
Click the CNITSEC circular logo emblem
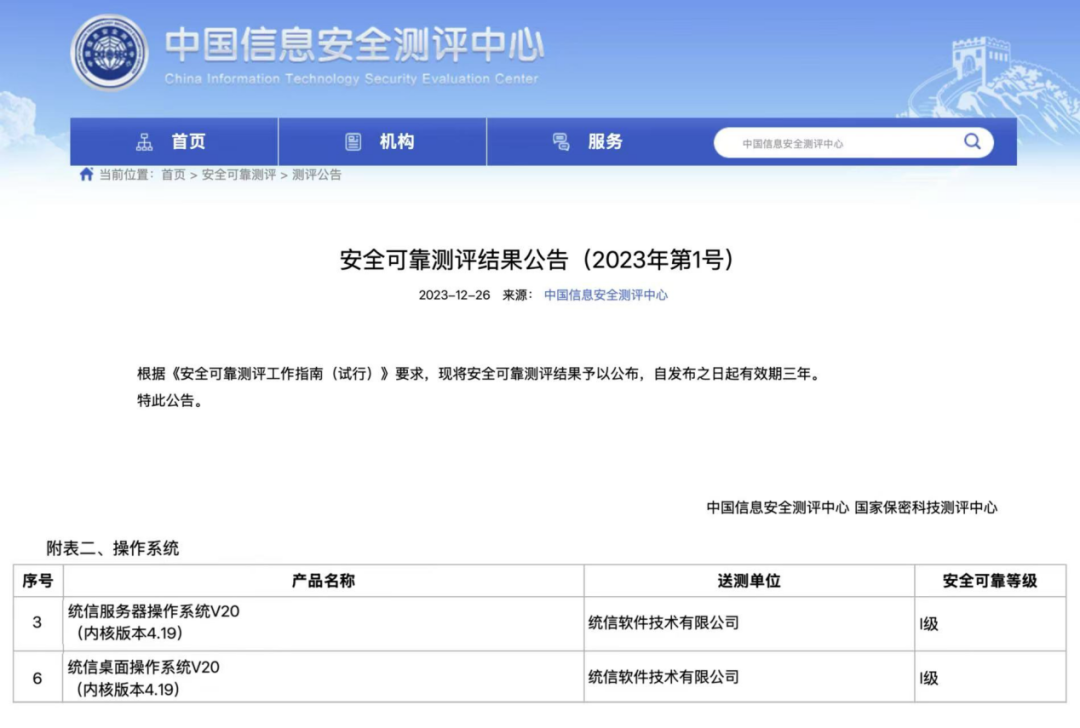pos(109,52)
